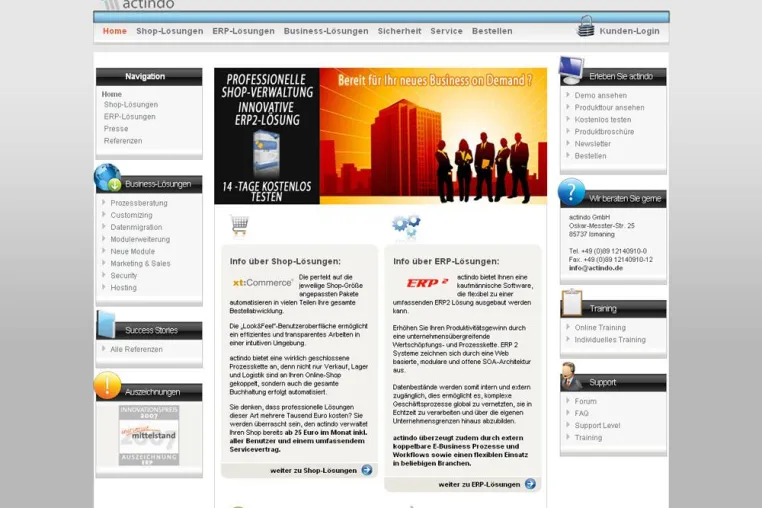Go to Referenzen in the sidebar

(x=123, y=141)
